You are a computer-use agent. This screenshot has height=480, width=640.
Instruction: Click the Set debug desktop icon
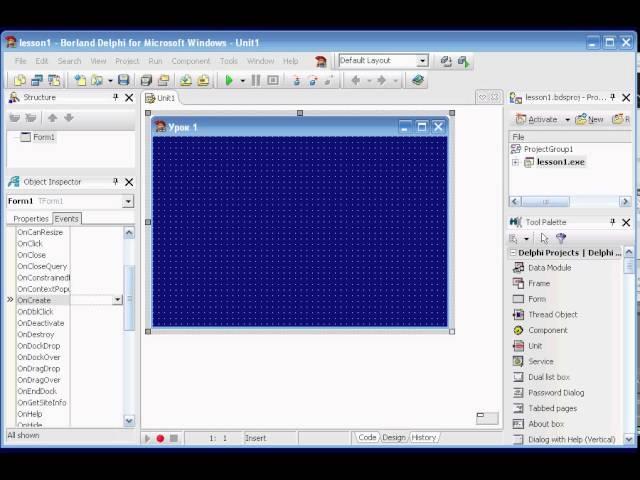(x=463, y=62)
